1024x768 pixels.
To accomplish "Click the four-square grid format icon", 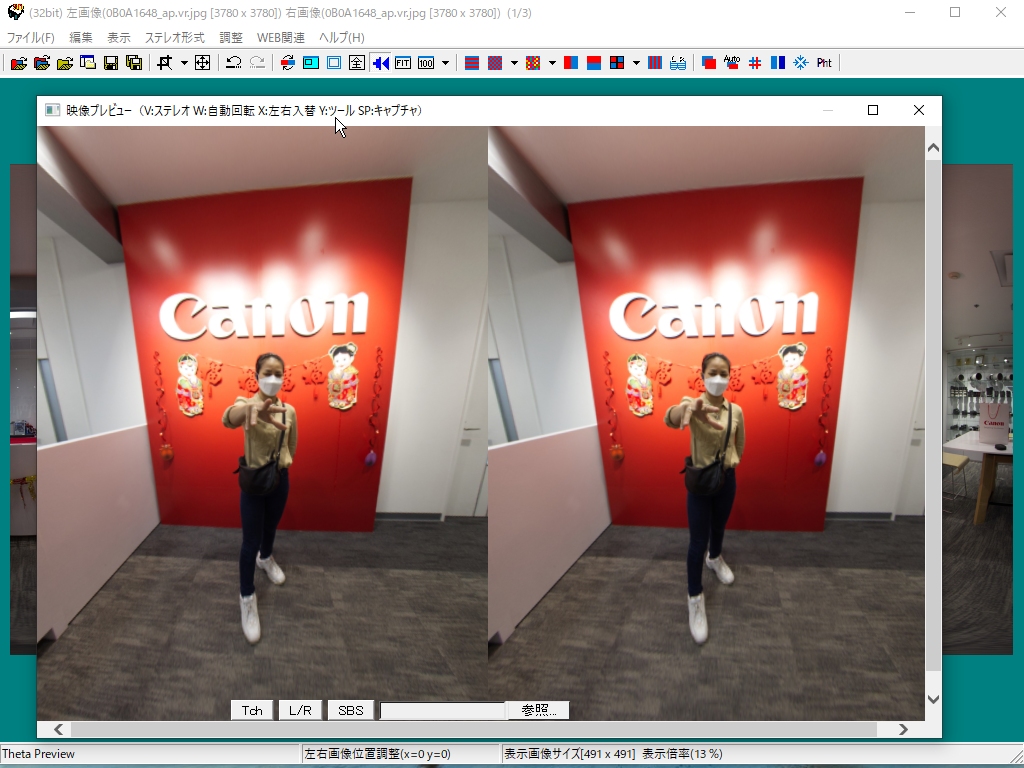I will coord(616,63).
